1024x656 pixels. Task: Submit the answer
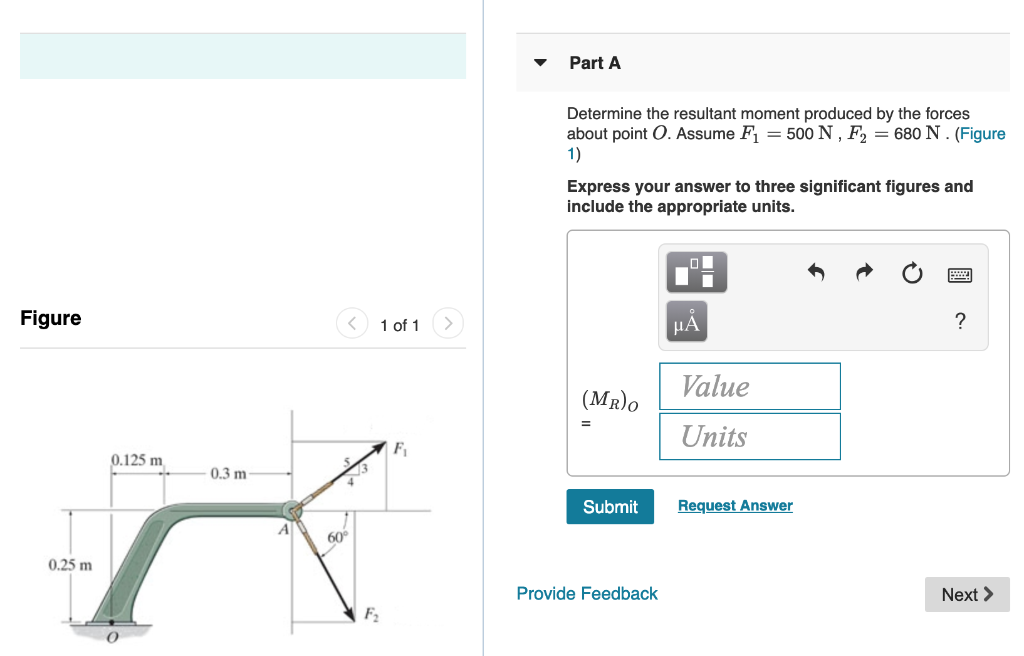[610, 506]
